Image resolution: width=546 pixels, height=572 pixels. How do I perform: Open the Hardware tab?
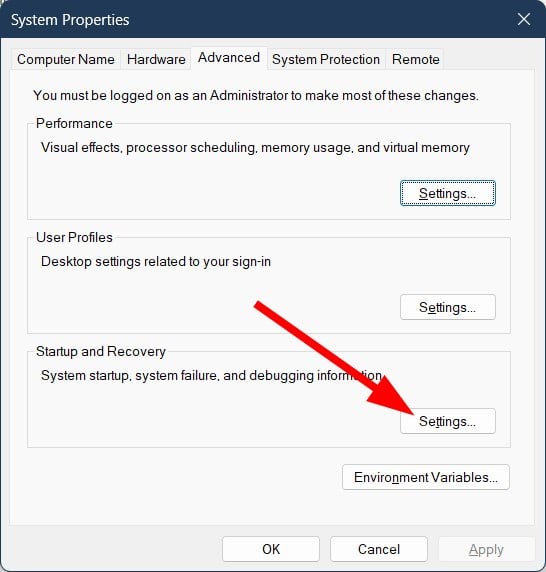click(156, 59)
